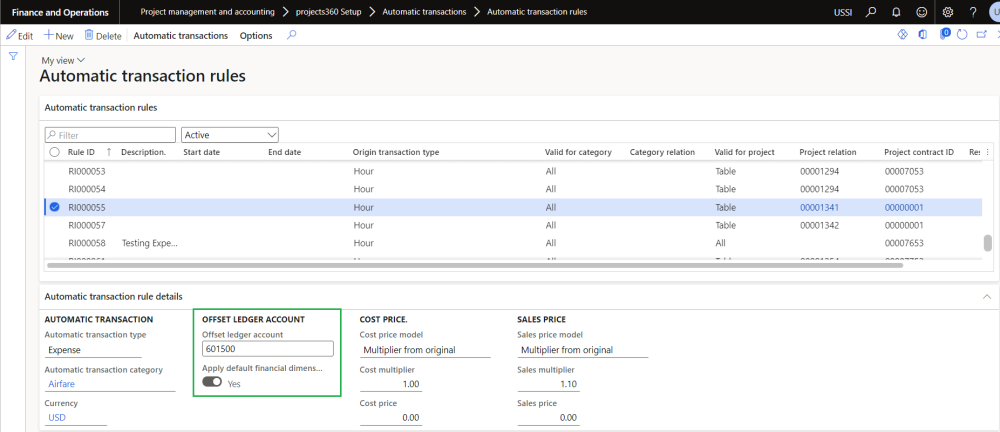Open the Automatic transactions menu
This screenshot has height=432, width=1000.
pyautogui.click(x=180, y=35)
